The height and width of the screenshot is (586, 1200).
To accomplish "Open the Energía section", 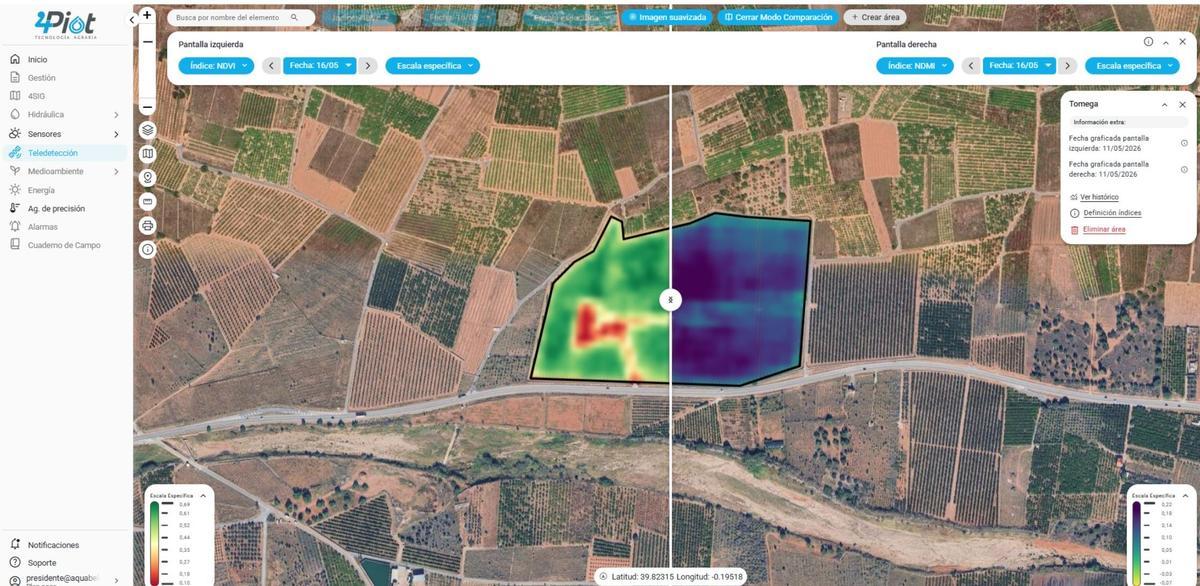I will (x=41, y=190).
